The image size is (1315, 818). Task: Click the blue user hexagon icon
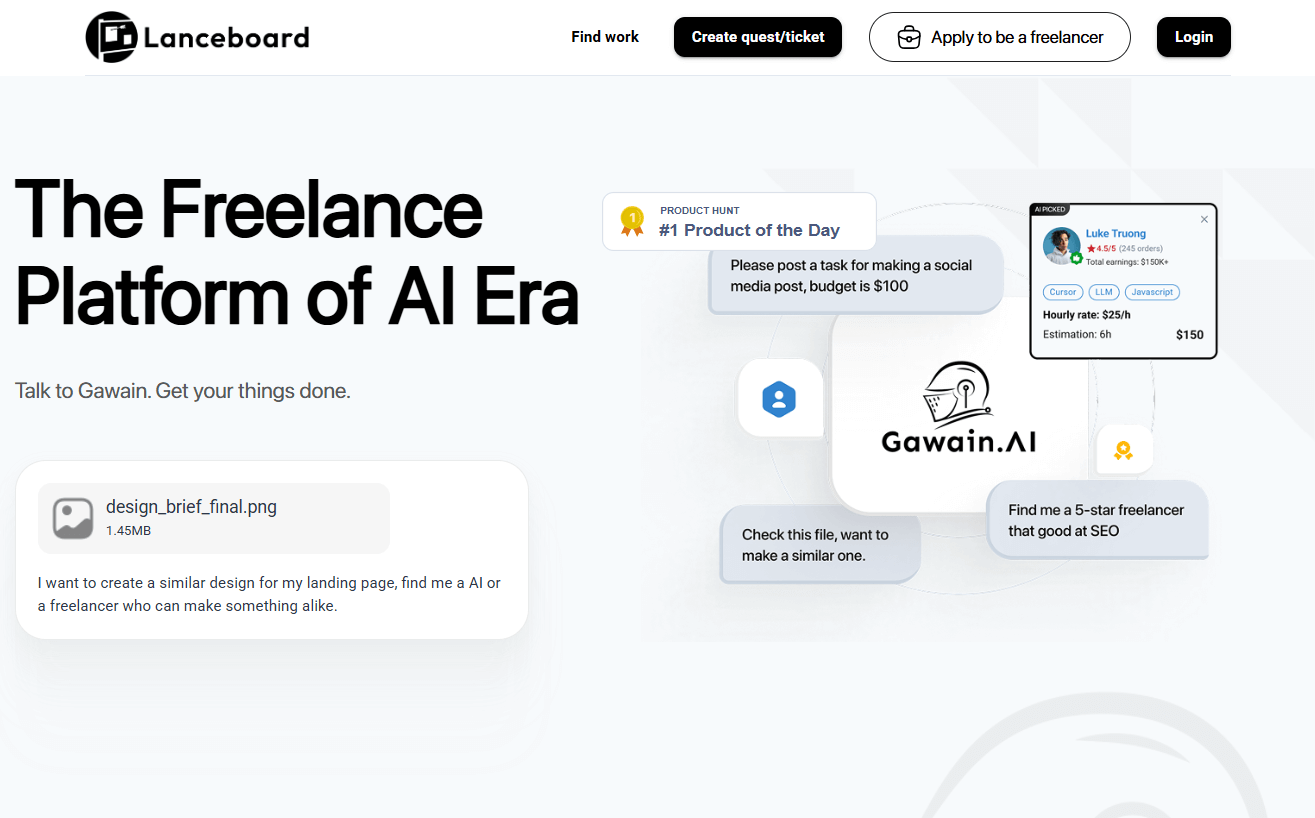779,399
